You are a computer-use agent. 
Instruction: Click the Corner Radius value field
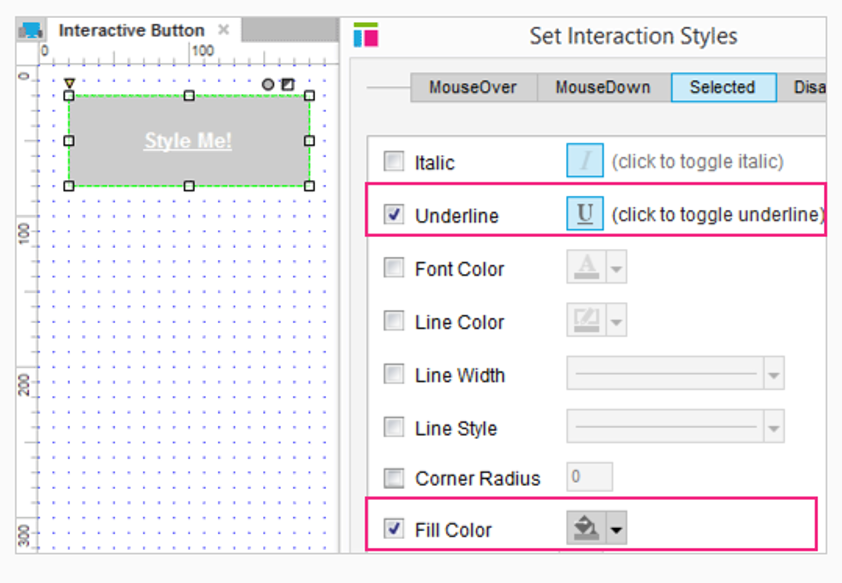click(589, 477)
